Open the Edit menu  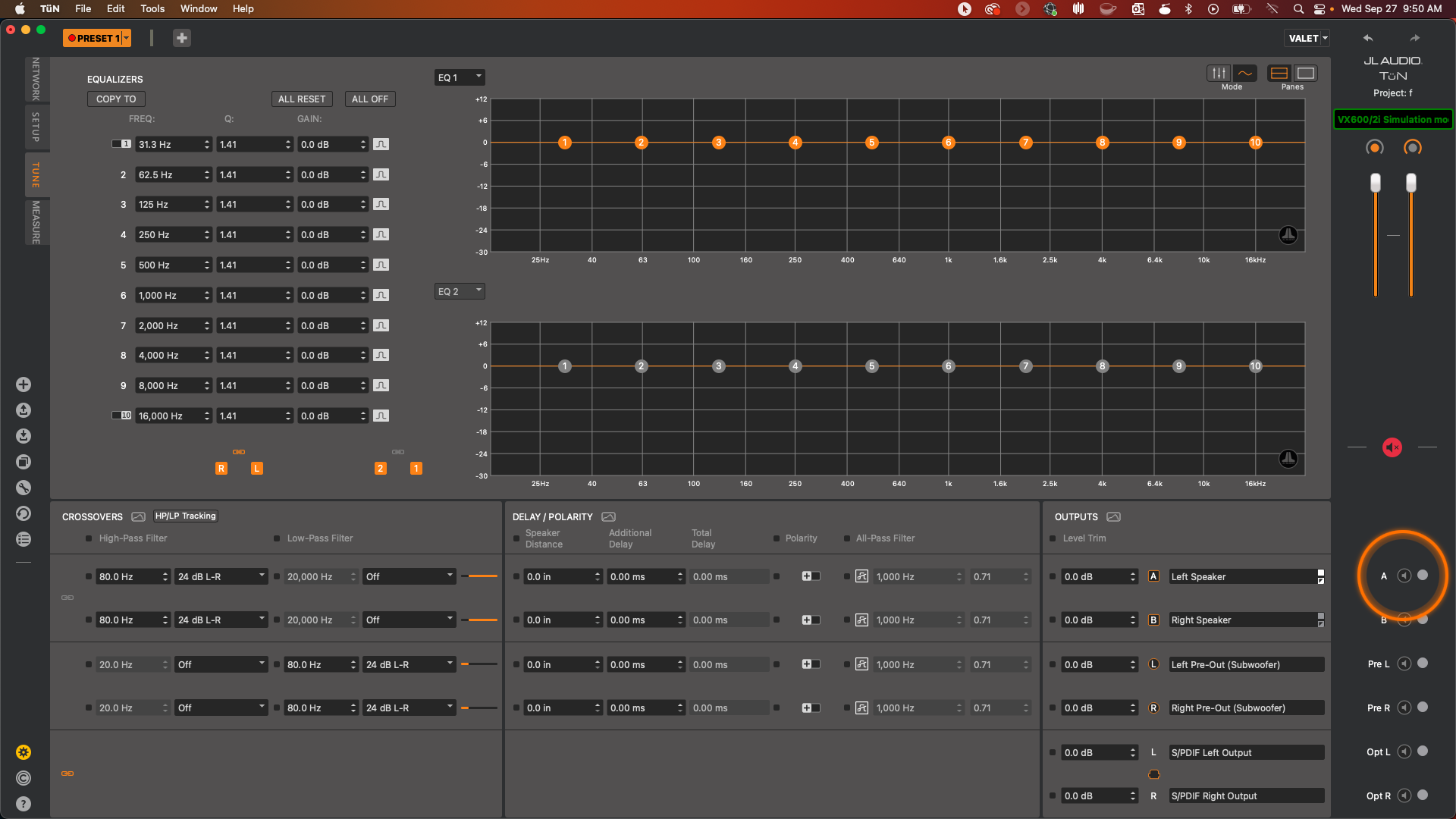[115, 8]
